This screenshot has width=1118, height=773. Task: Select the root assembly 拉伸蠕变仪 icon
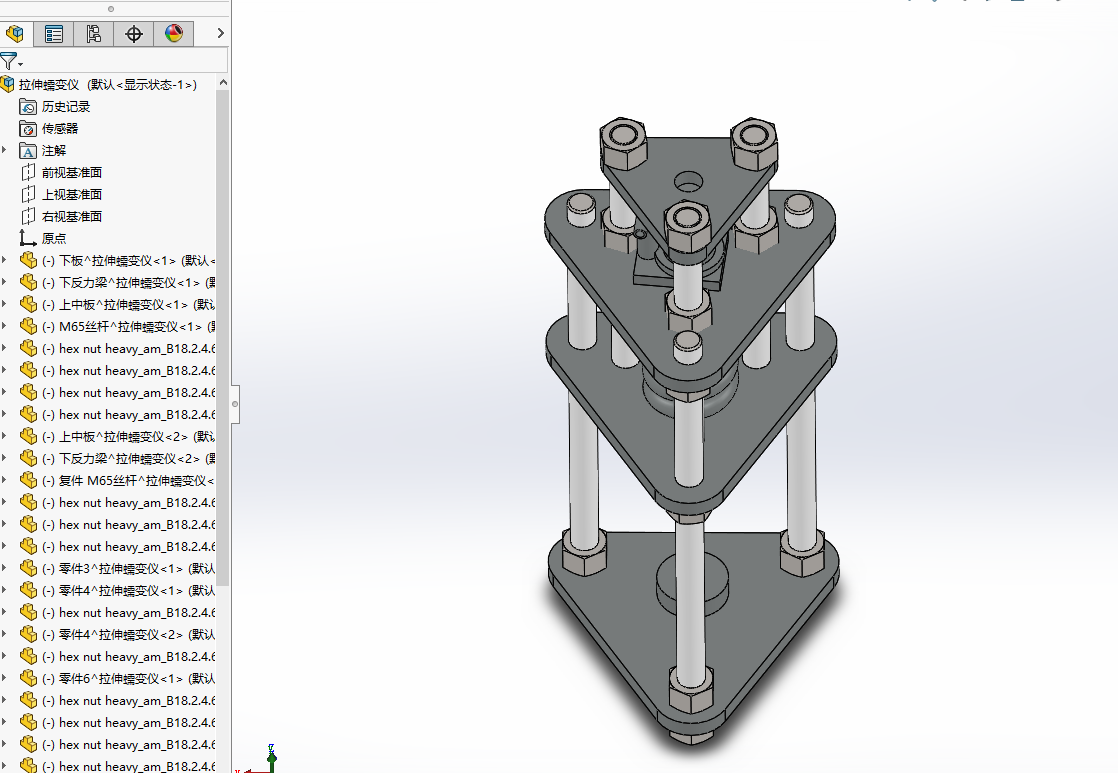pyautogui.click(x=8, y=84)
